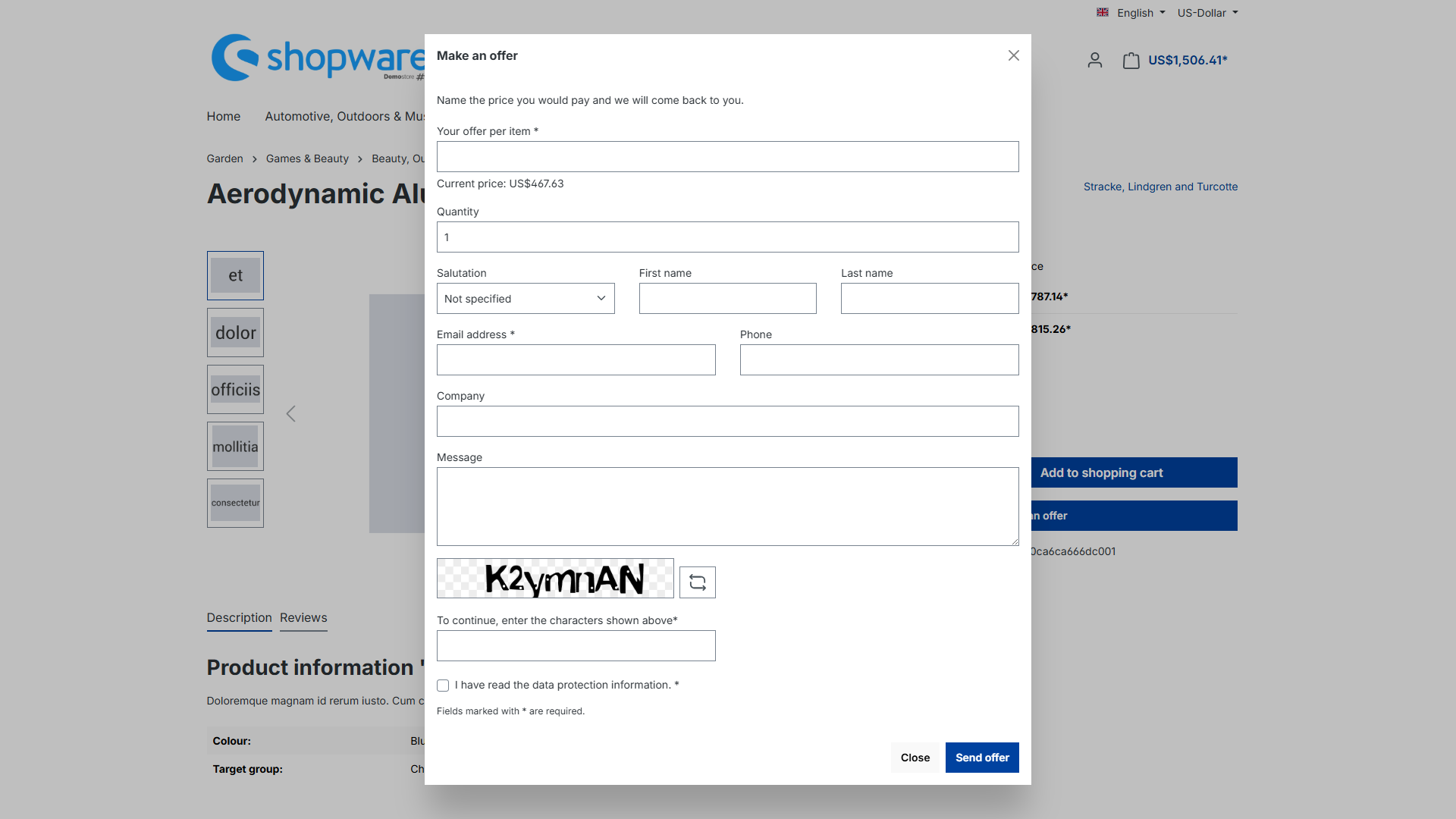
Task: Click the Shopware logo
Action: [x=318, y=57]
